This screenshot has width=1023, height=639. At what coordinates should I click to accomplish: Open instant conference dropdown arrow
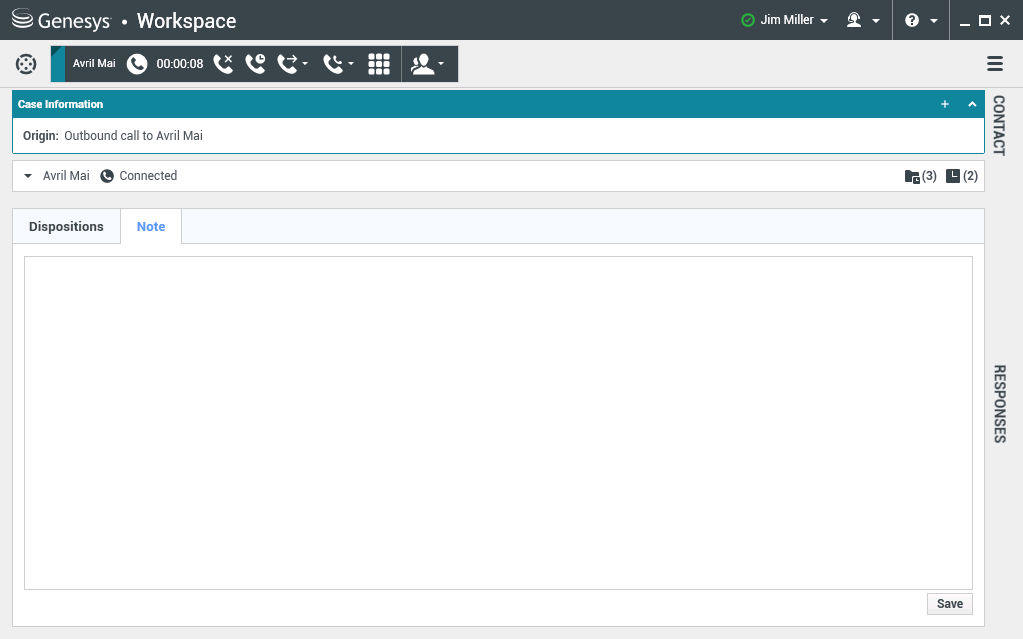point(351,64)
